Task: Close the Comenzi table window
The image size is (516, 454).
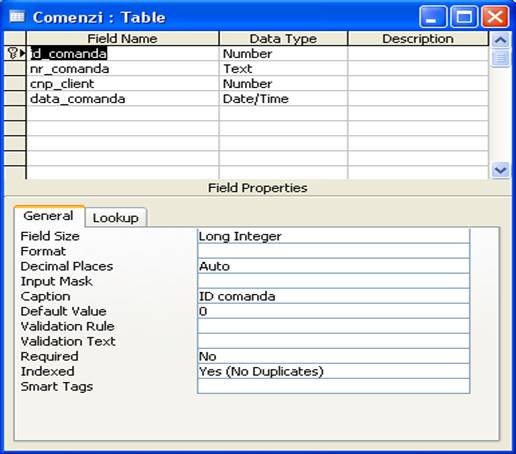Action: click(495, 16)
